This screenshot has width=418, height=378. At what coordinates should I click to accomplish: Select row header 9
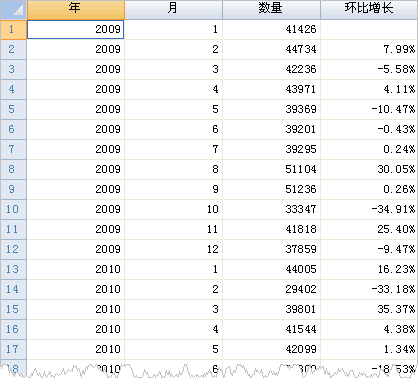[13, 190]
